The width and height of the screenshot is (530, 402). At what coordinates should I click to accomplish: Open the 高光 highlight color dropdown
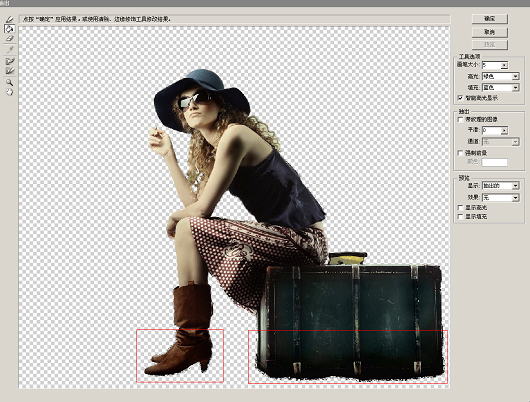500,76
